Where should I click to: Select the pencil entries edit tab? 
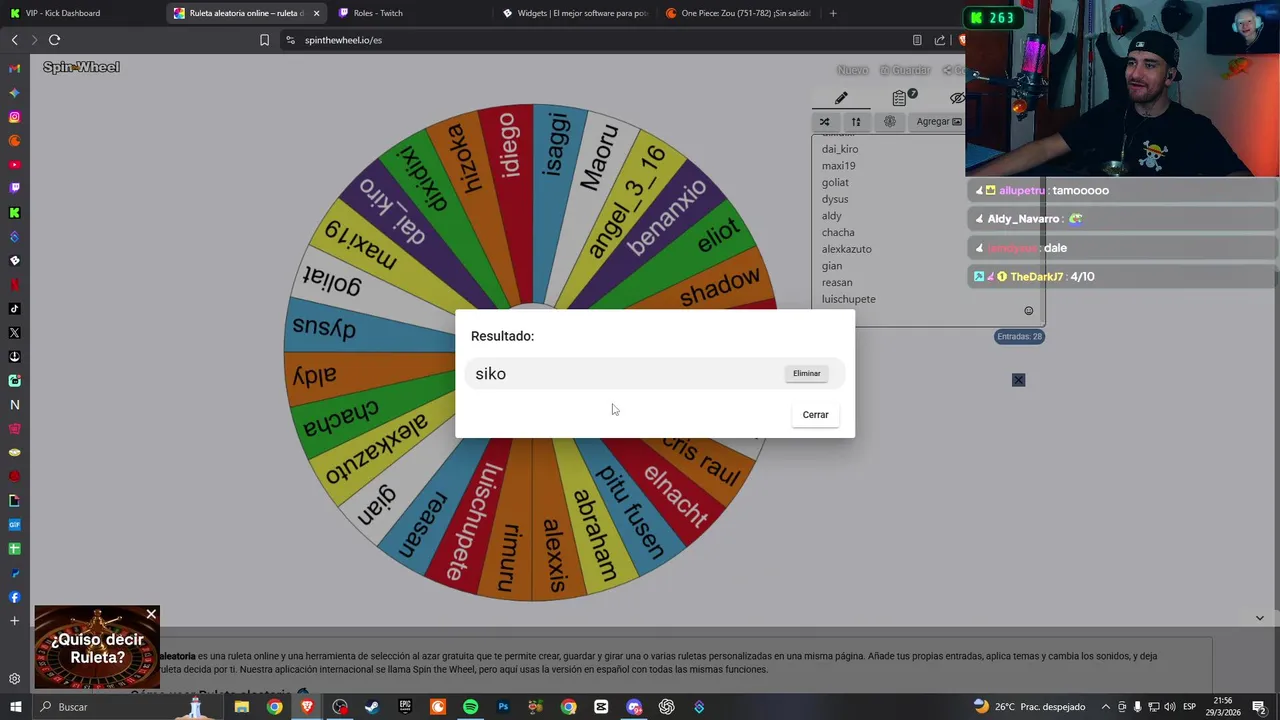tap(841, 98)
